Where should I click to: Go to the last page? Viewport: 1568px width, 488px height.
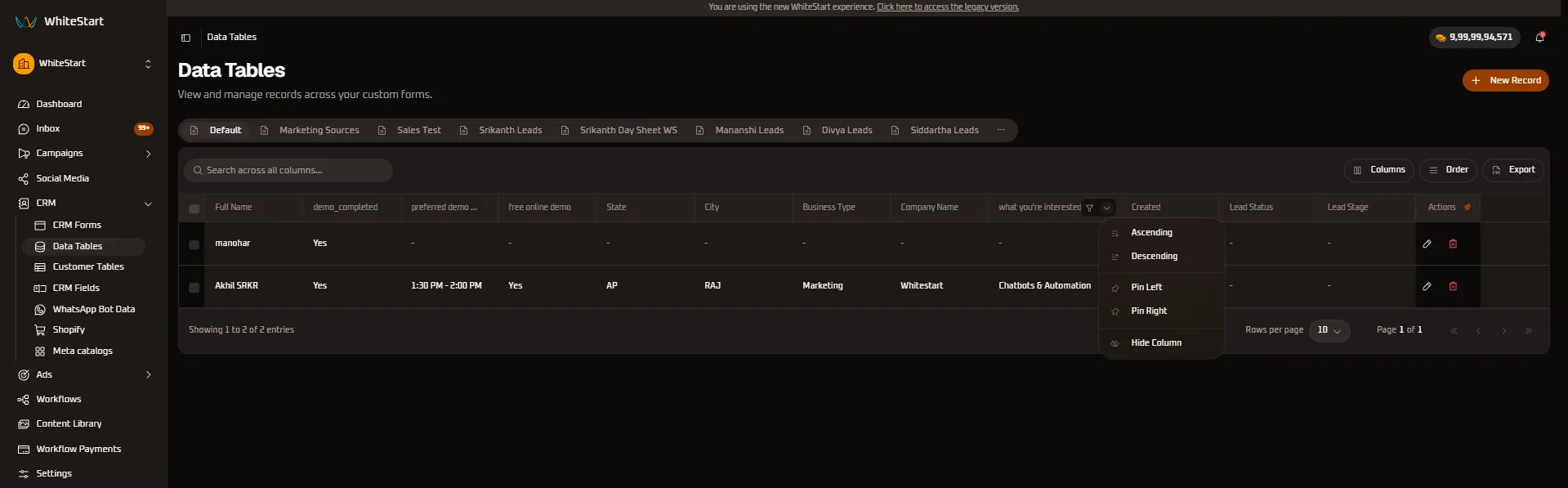[x=1529, y=330]
